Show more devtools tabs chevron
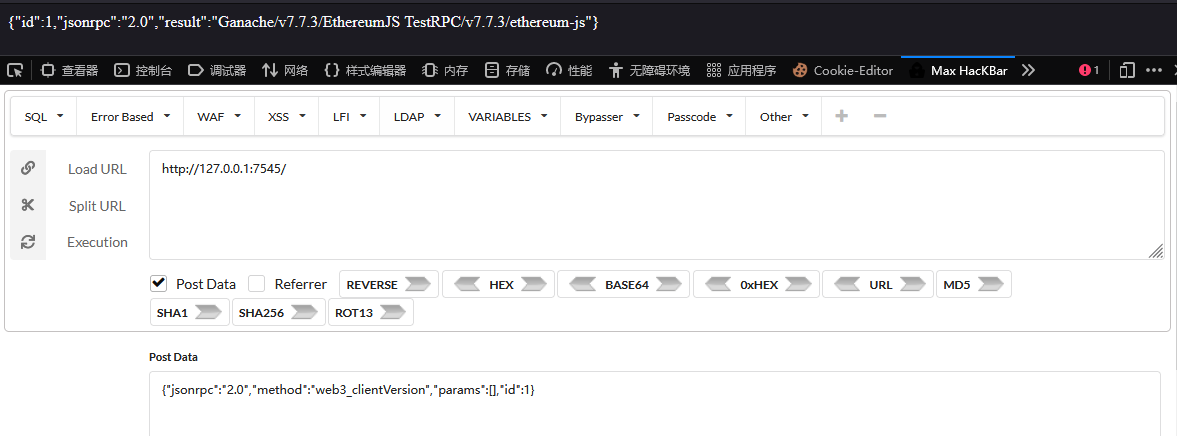The image size is (1177, 436). pos(1028,71)
